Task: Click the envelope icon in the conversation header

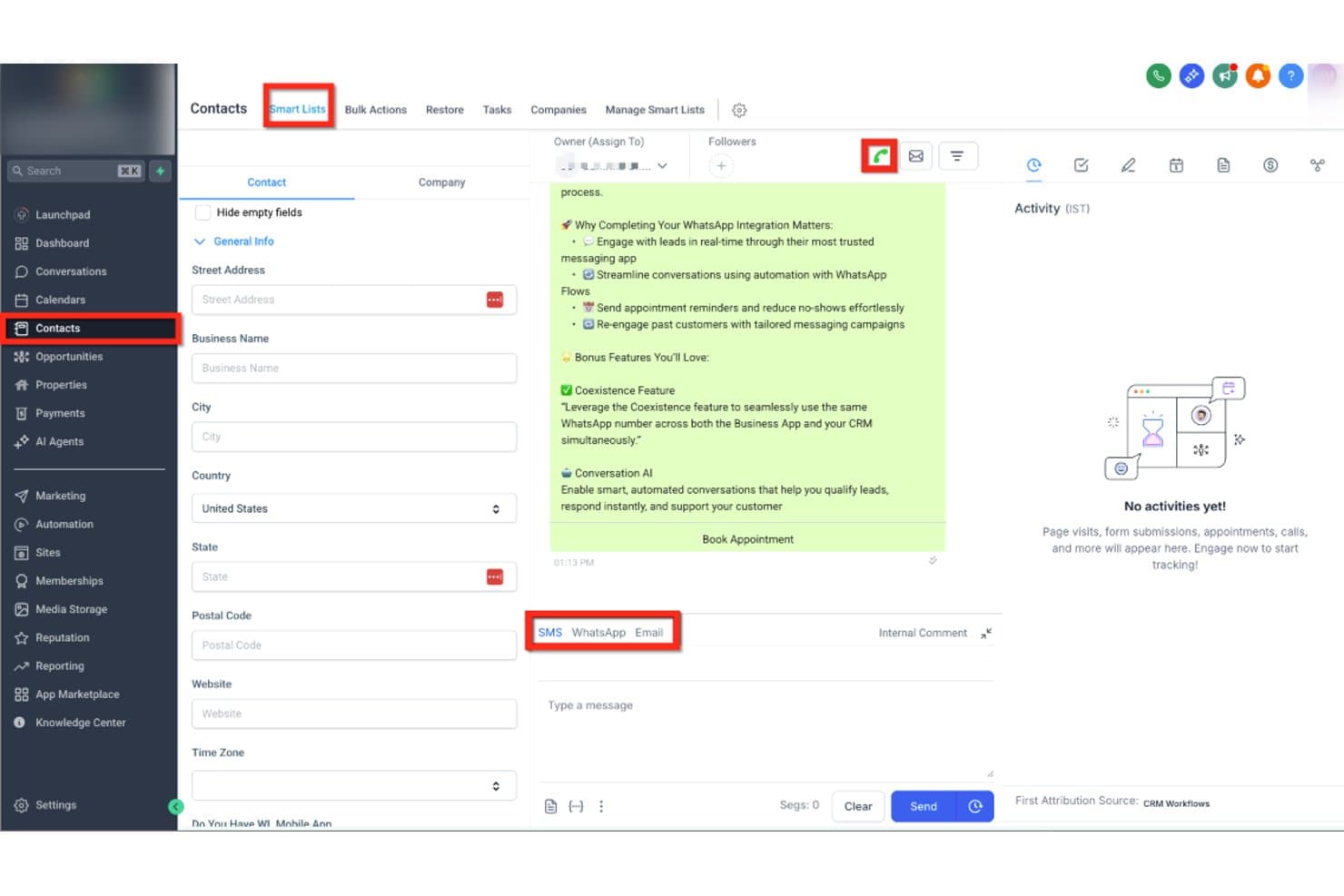Action: click(916, 156)
